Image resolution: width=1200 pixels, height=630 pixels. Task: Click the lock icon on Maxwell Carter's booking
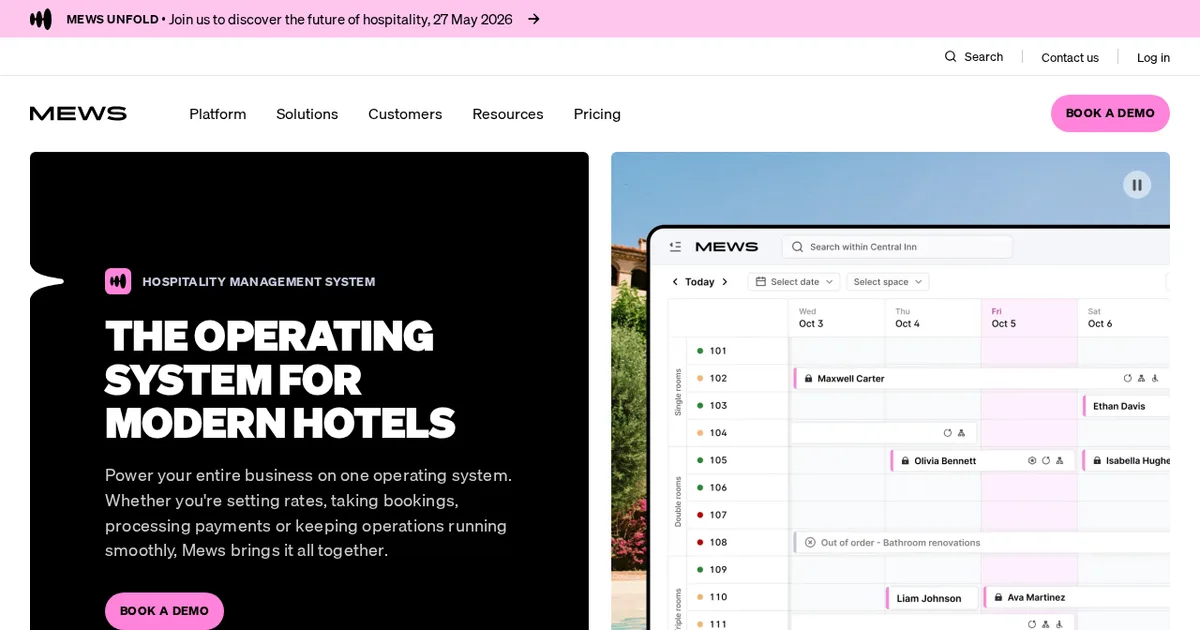[x=808, y=378]
